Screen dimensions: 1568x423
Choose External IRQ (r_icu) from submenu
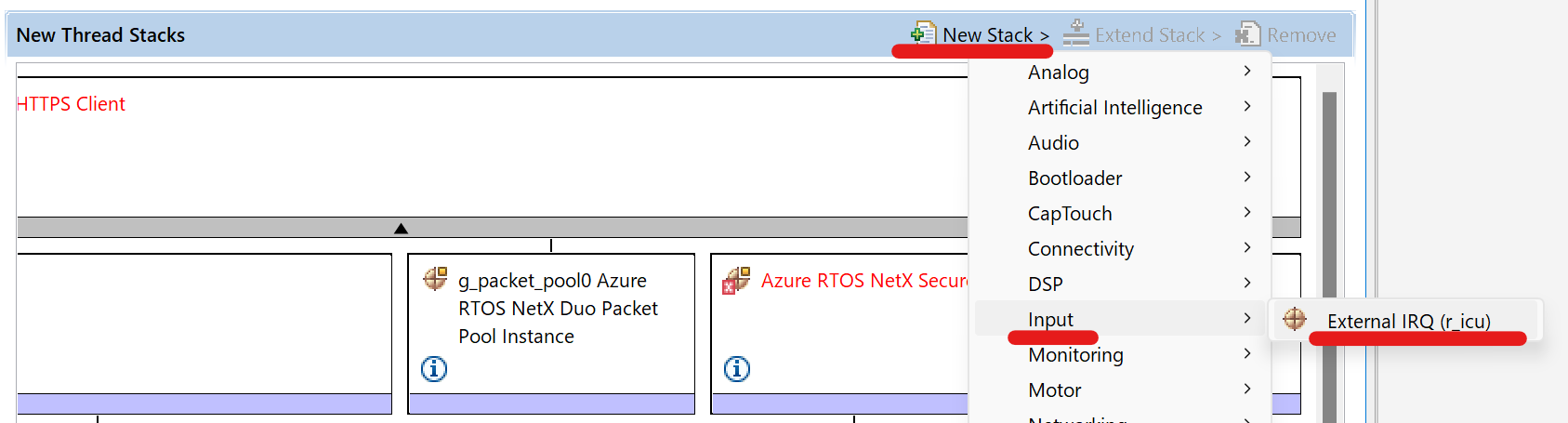(1405, 321)
